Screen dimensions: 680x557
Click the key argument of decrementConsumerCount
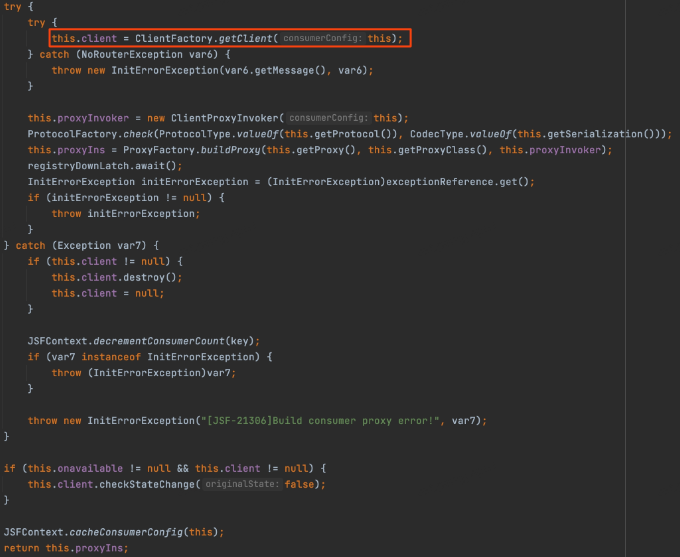(239, 341)
